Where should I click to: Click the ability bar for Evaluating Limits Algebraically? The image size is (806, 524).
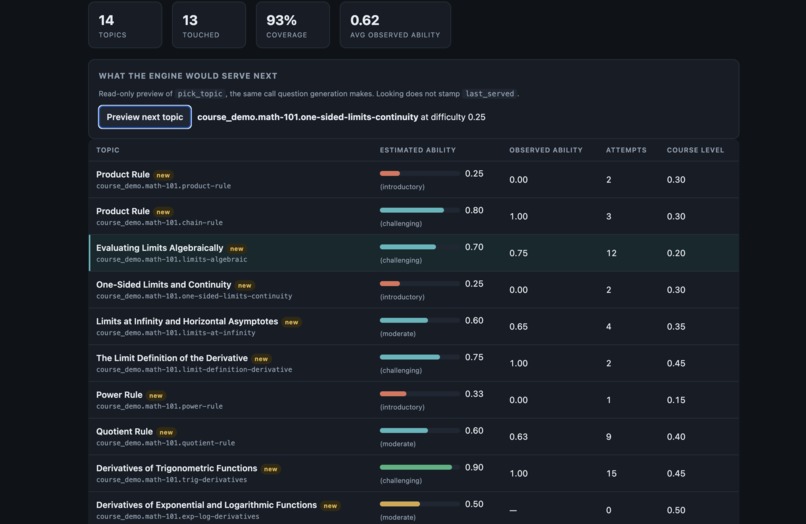[x=419, y=247]
